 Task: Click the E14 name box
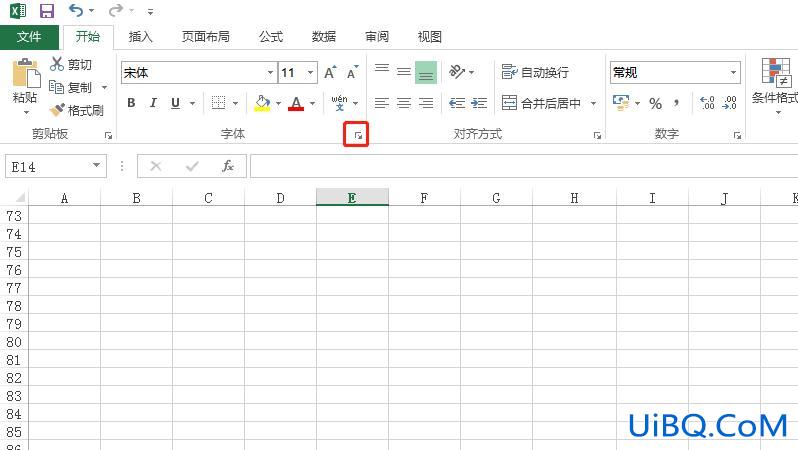click(x=55, y=166)
